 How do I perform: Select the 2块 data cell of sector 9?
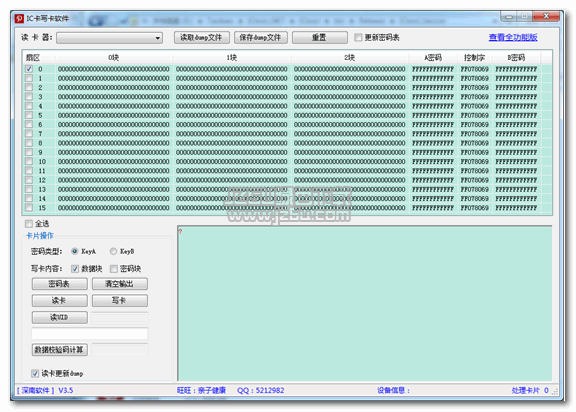[349, 152]
